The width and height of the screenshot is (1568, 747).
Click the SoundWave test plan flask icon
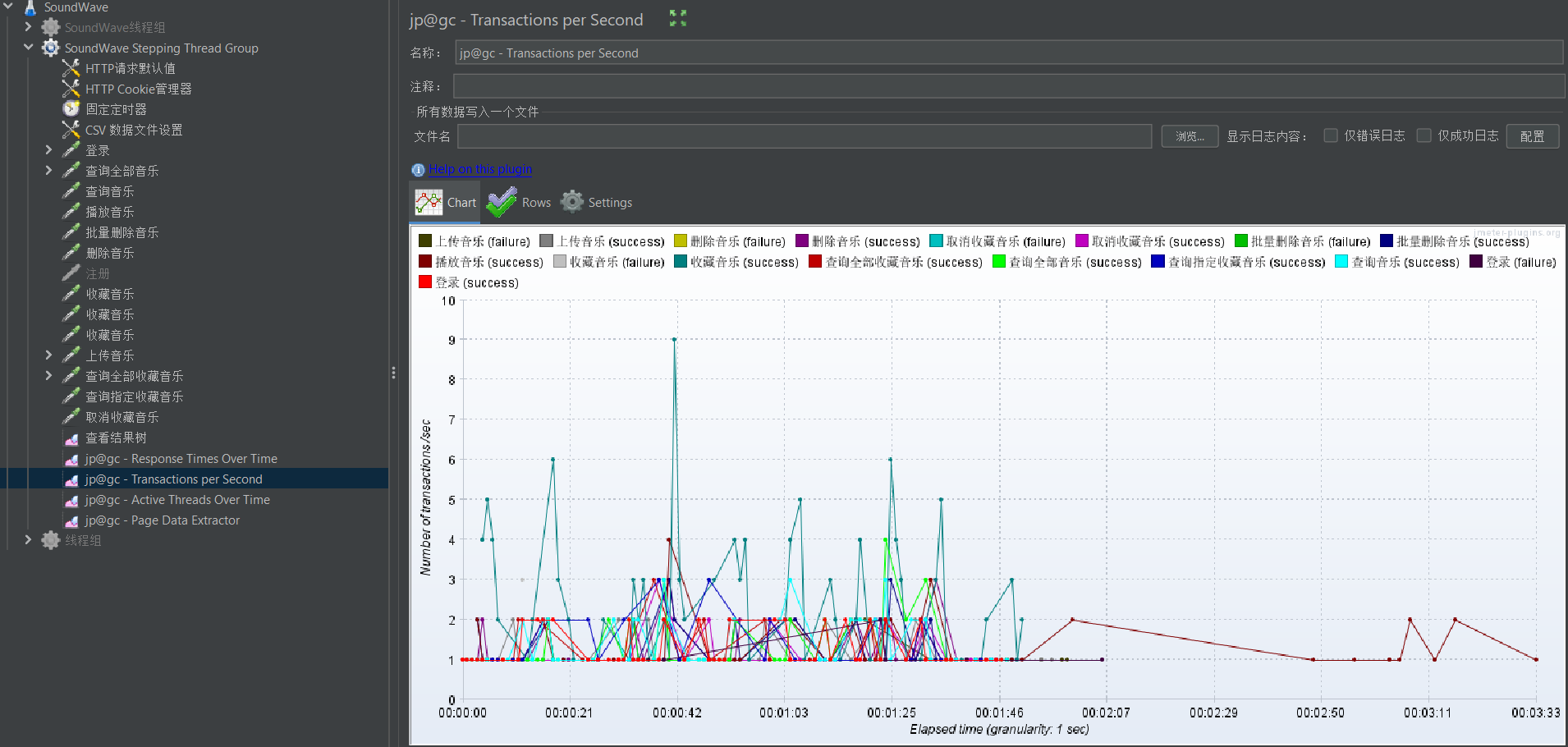(x=30, y=7)
